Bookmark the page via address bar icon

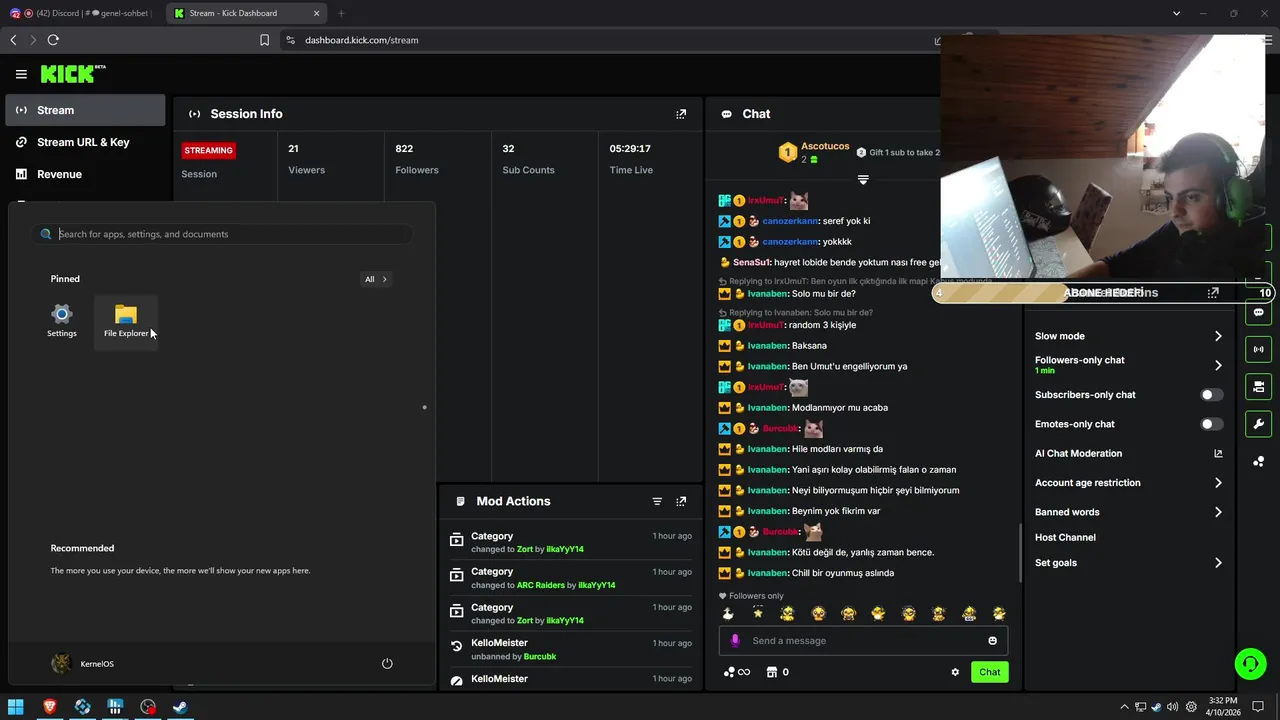click(x=264, y=40)
